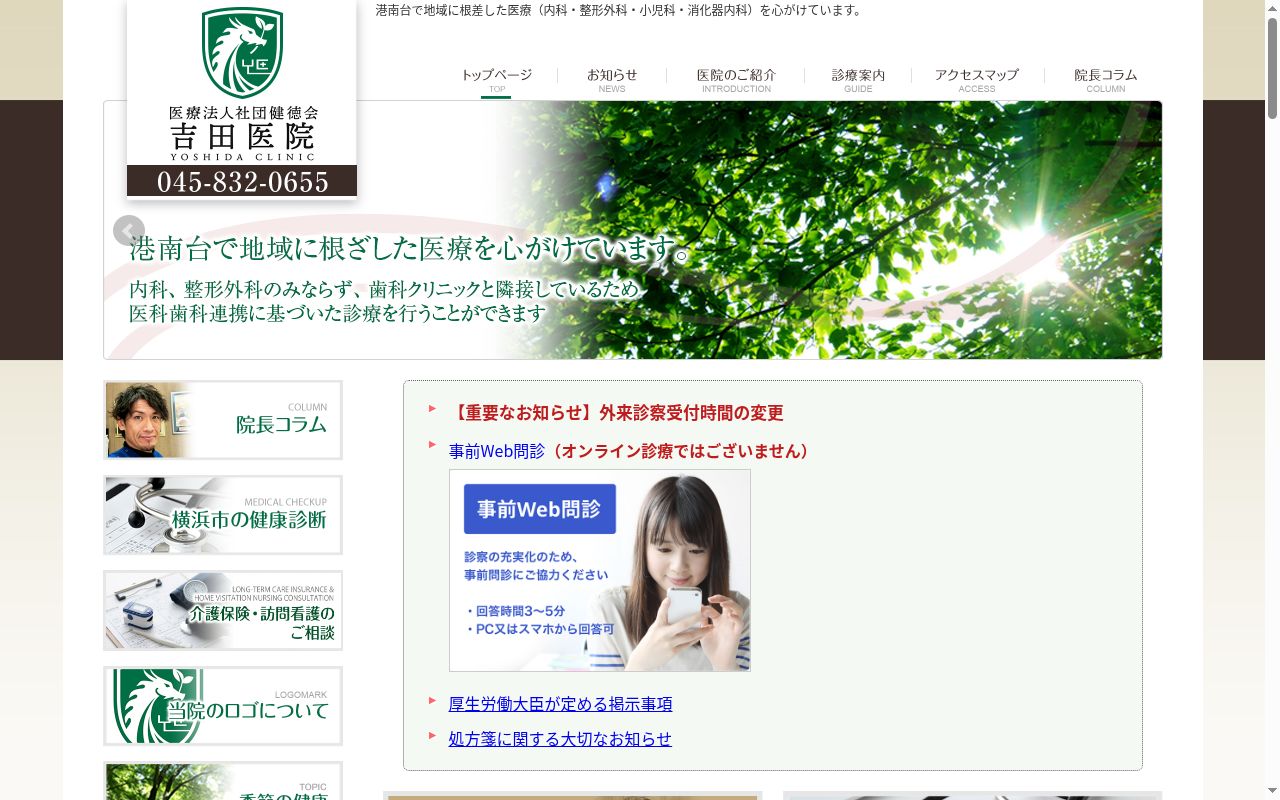
Task: Click the 事前Web問診 image banner
Action: pyautogui.click(x=600, y=570)
